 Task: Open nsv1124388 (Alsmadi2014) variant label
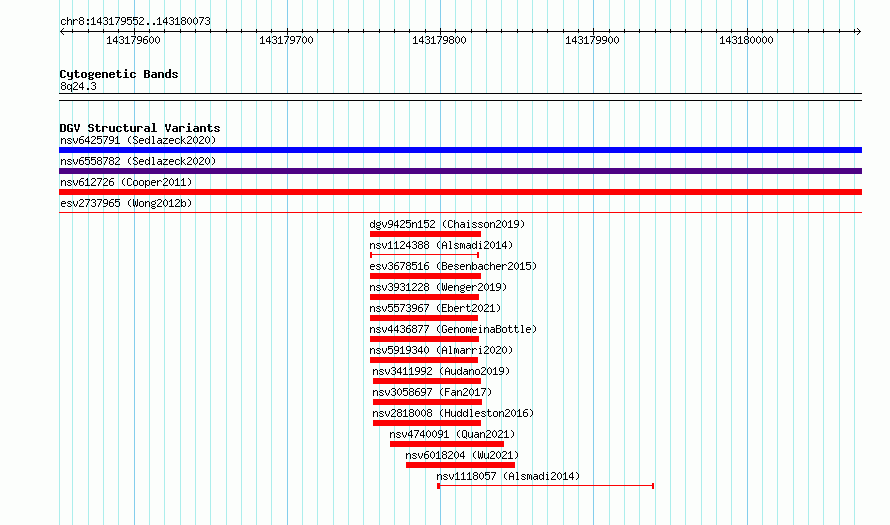click(x=441, y=245)
